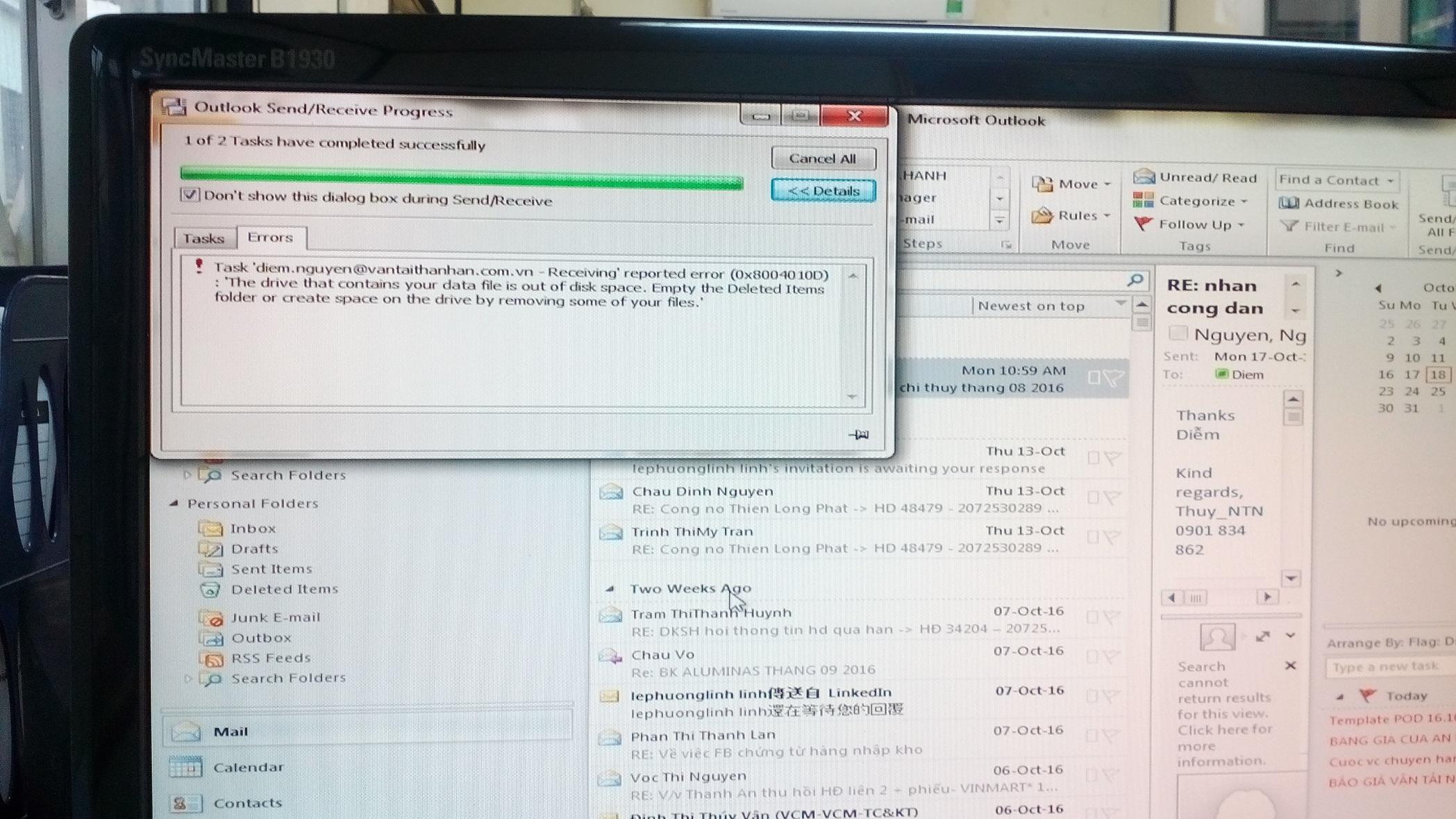Flag the Chau Vo email
1456x819 pixels.
click(x=1112, y=656)
